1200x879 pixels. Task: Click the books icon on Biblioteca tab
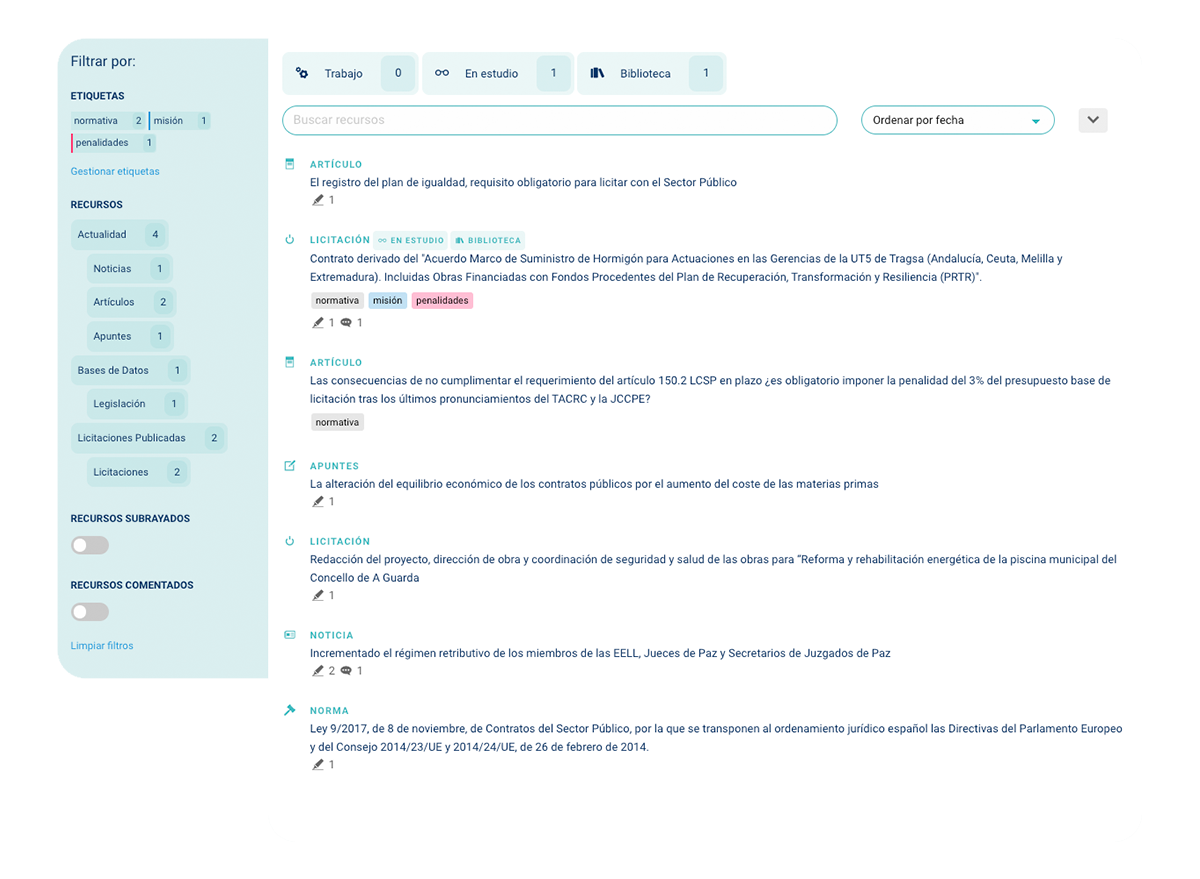597,73
